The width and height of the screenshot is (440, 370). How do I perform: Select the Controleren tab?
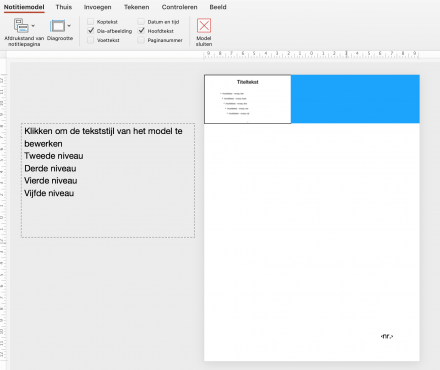pyautogui.click(x=179, y=7)
